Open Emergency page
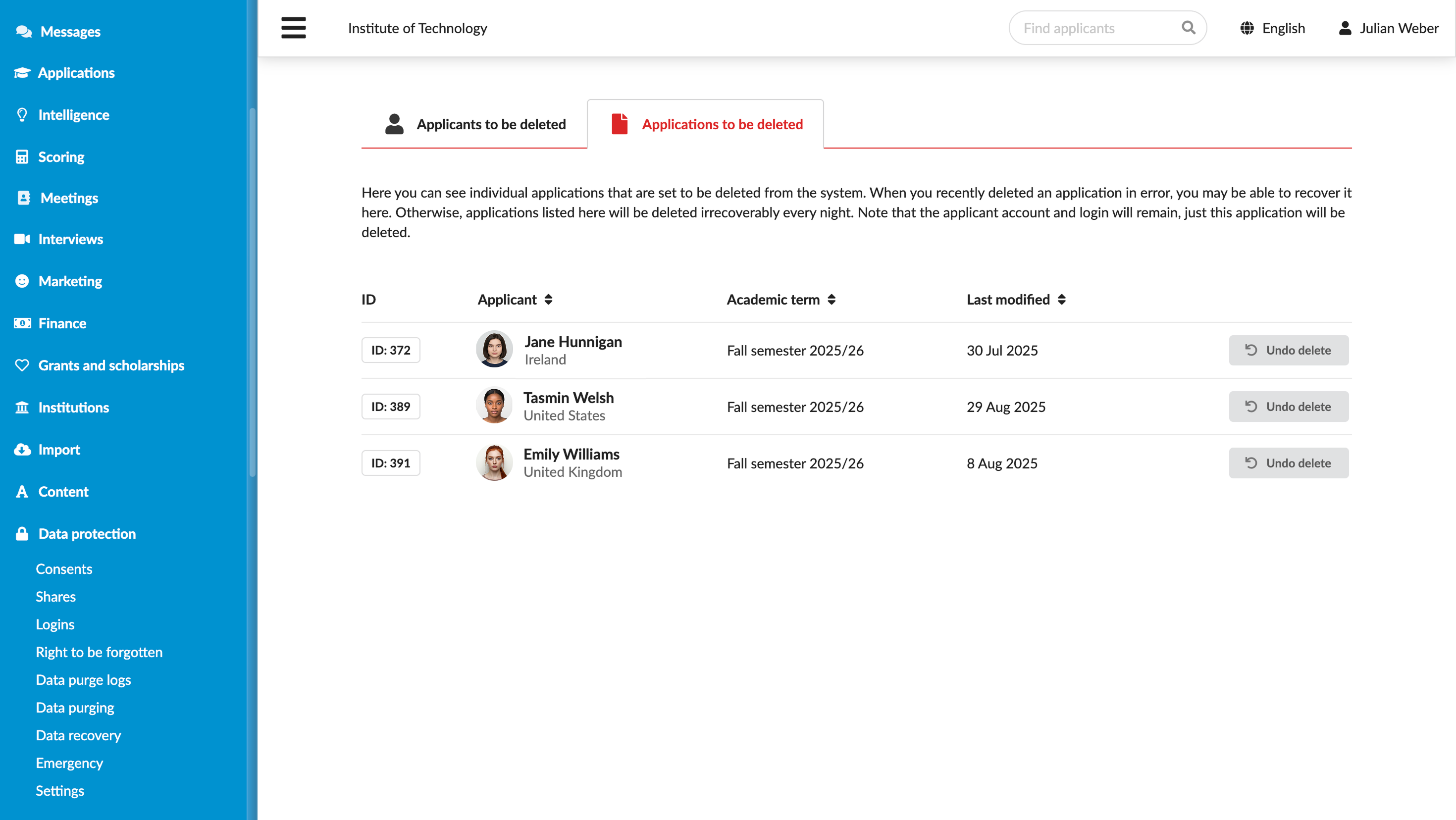1456x820 pixels. click(x=69, y=763)
